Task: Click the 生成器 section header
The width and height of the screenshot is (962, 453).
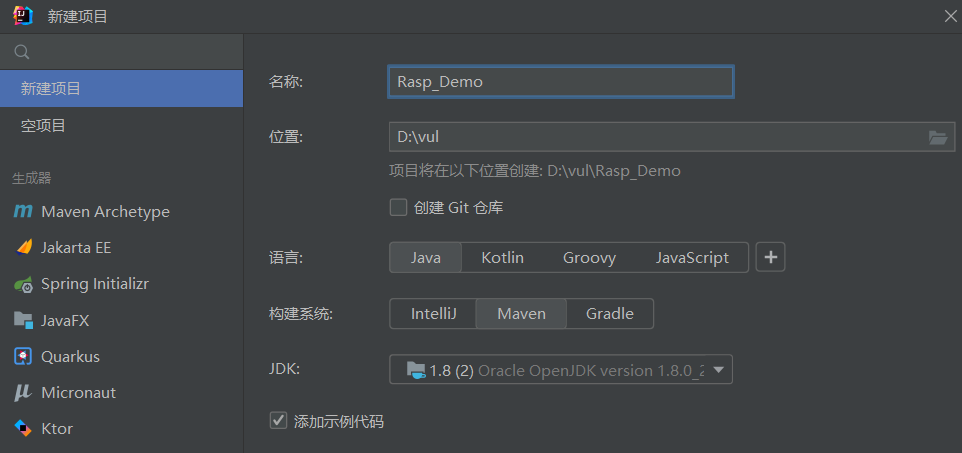Action: 32,179
